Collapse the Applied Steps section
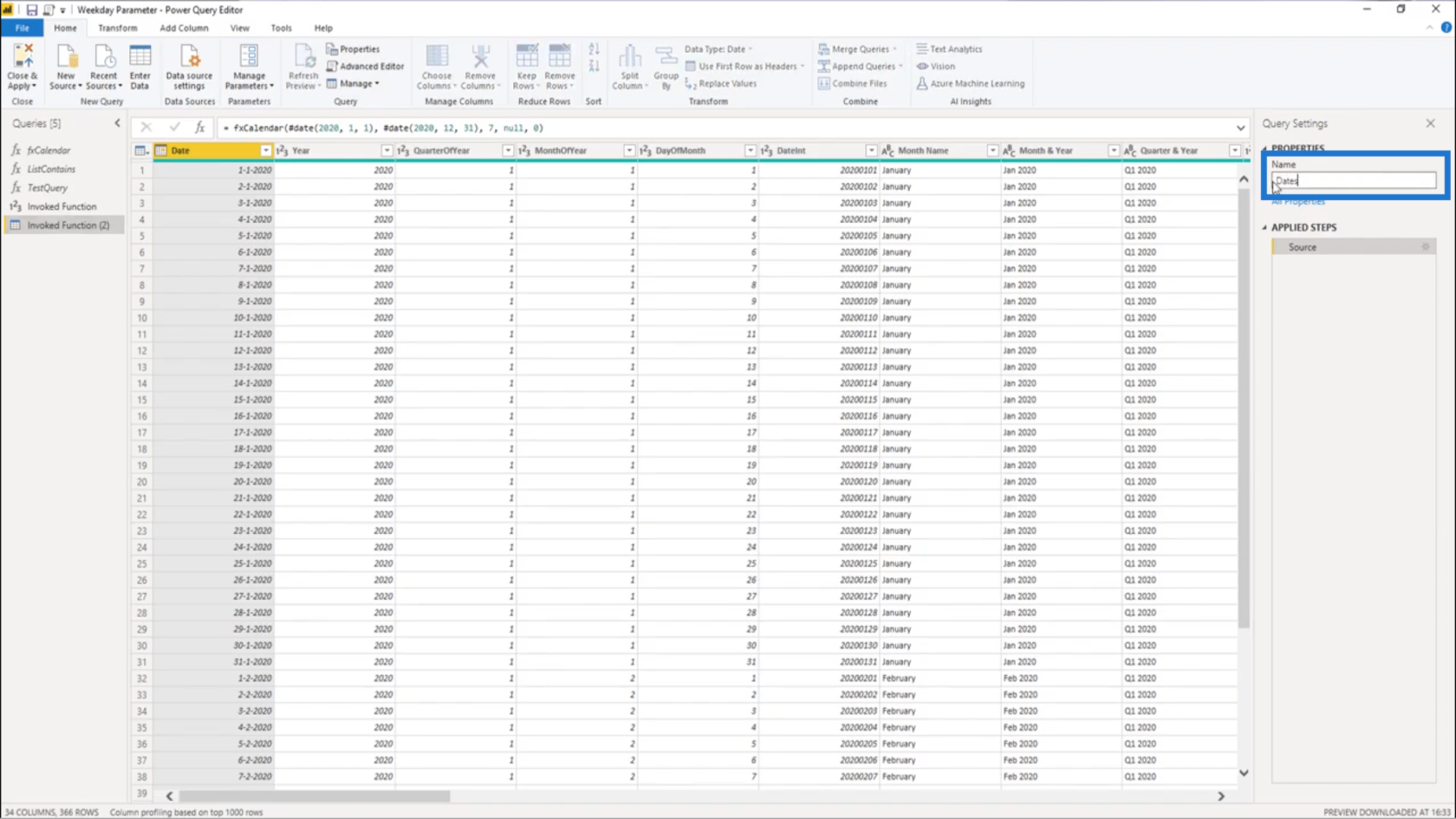The height and width of the screenshot is (819, 1456). pyautogui.click(x=1264, y=228)
